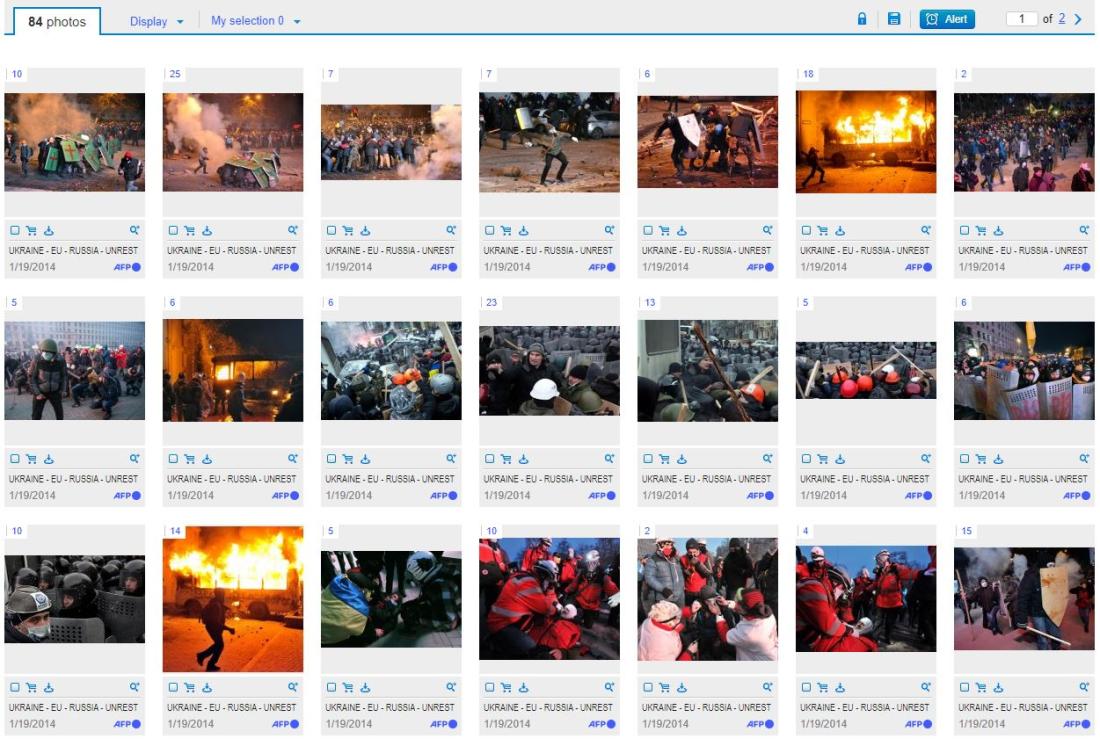1100x739 pixels.
Task: Check the box for the 4-photo medics set
Action: [x=806, y=688]
